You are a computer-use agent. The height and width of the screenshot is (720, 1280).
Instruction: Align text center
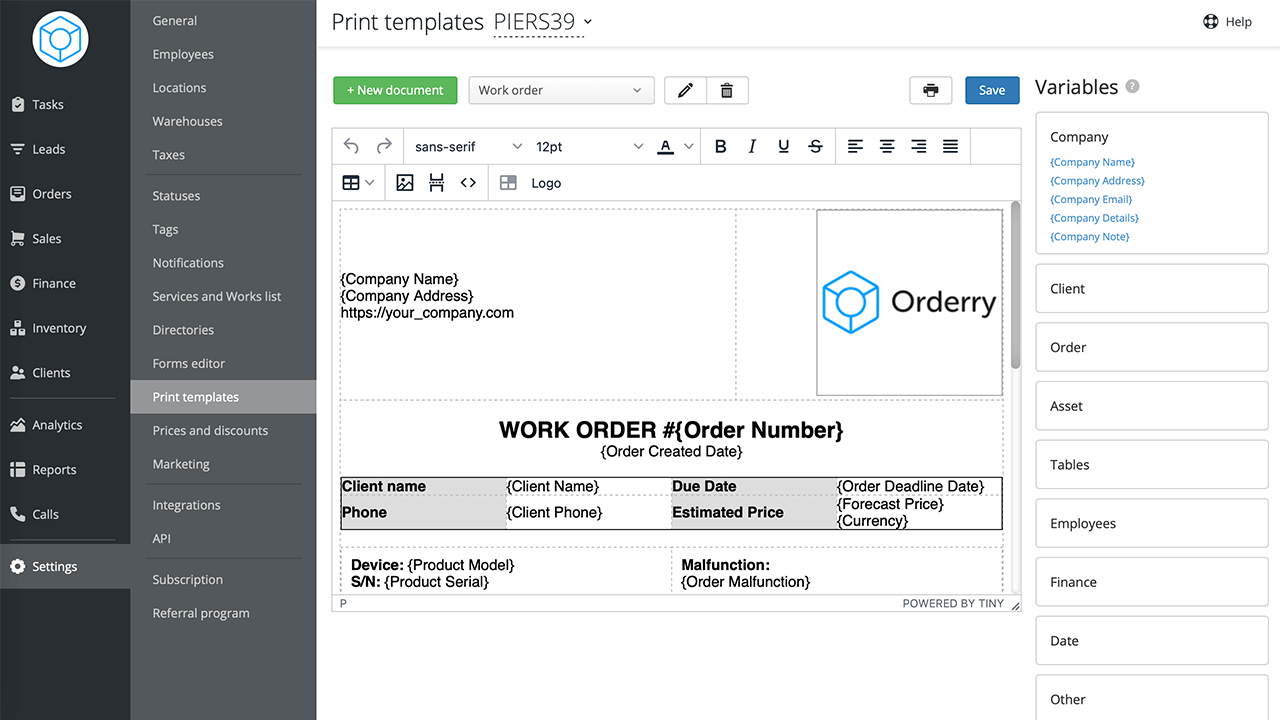(x=887, y=146)
